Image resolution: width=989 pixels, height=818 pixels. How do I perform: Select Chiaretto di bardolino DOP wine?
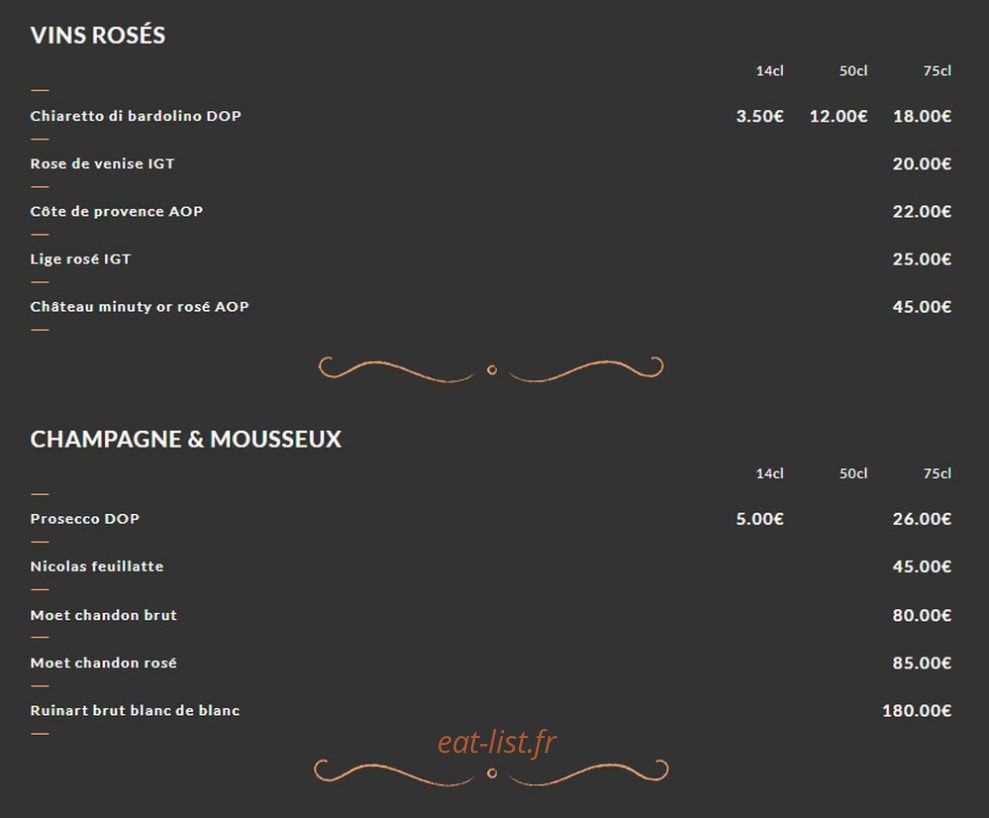(x=136, y=116)
